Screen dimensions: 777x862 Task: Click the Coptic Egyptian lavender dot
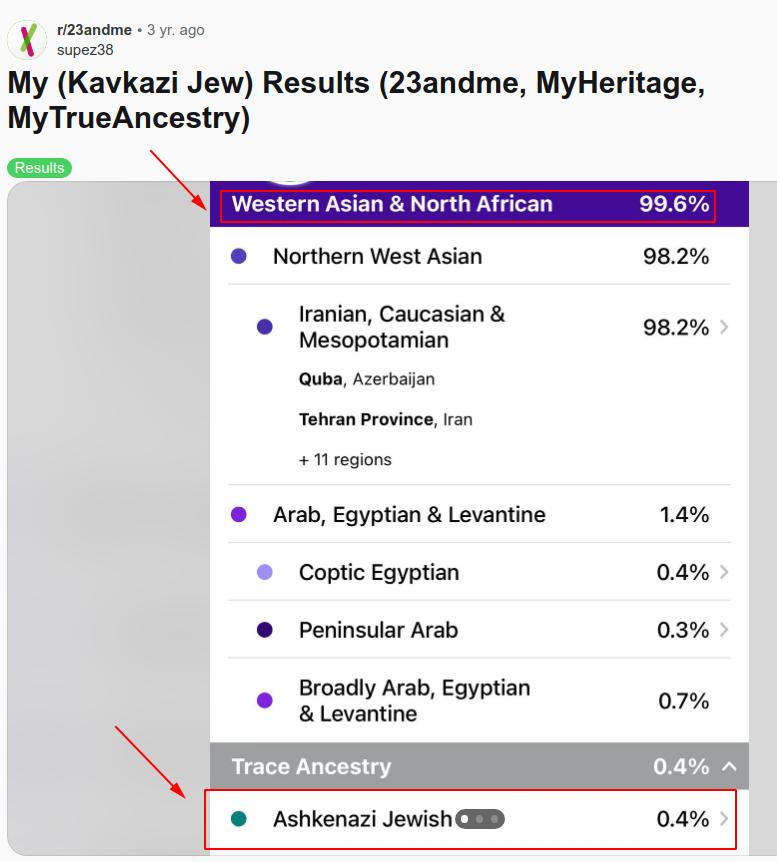coord(265,572)
